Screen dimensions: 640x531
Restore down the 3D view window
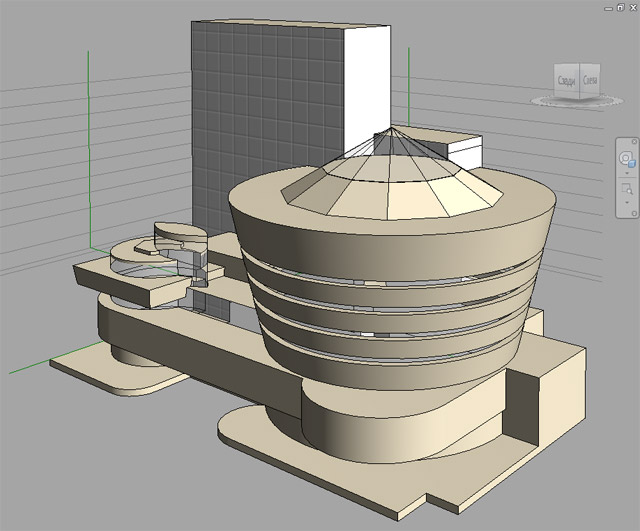coord(620,7)
